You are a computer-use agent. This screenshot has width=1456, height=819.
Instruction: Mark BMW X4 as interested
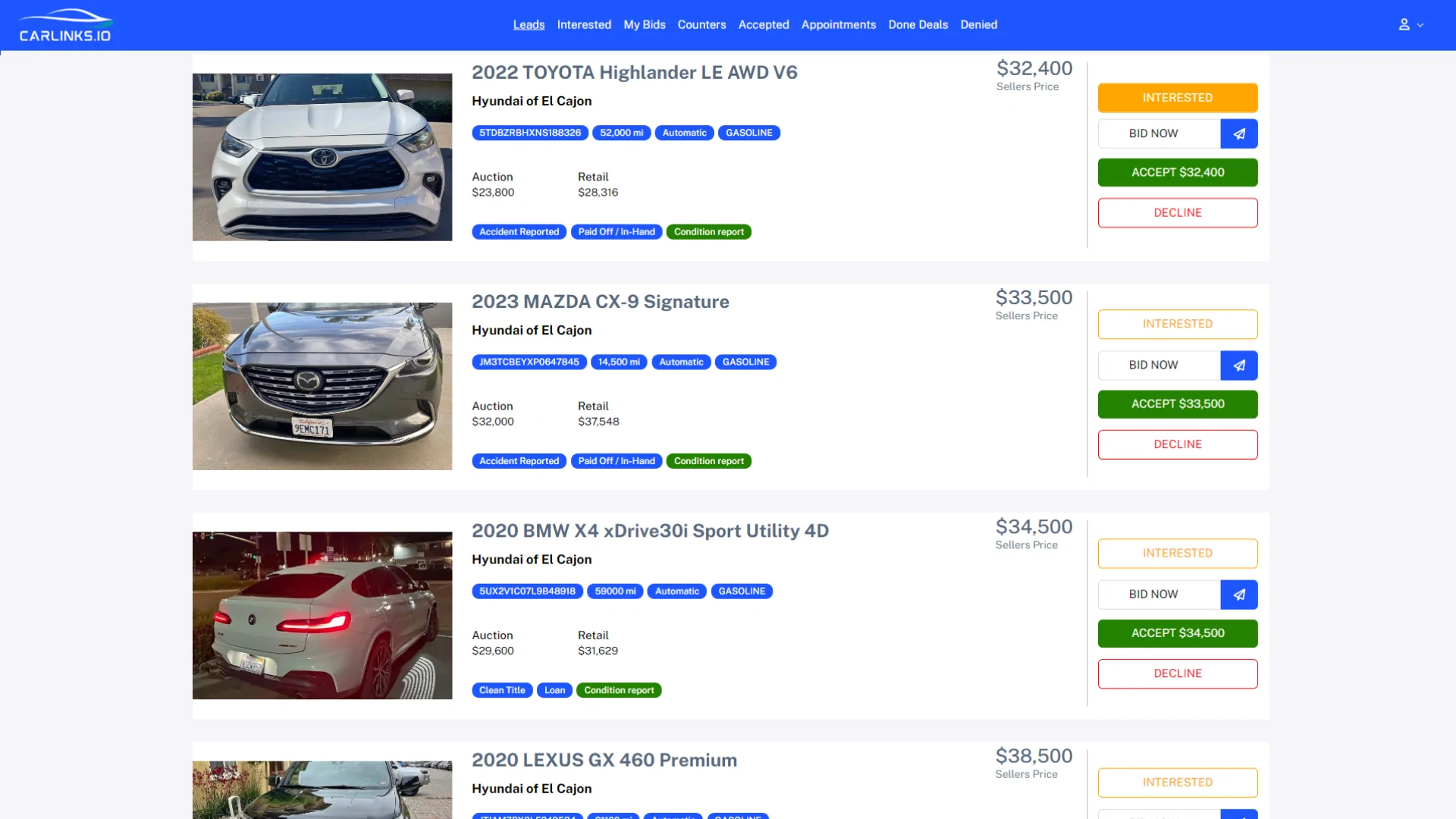1178,554
